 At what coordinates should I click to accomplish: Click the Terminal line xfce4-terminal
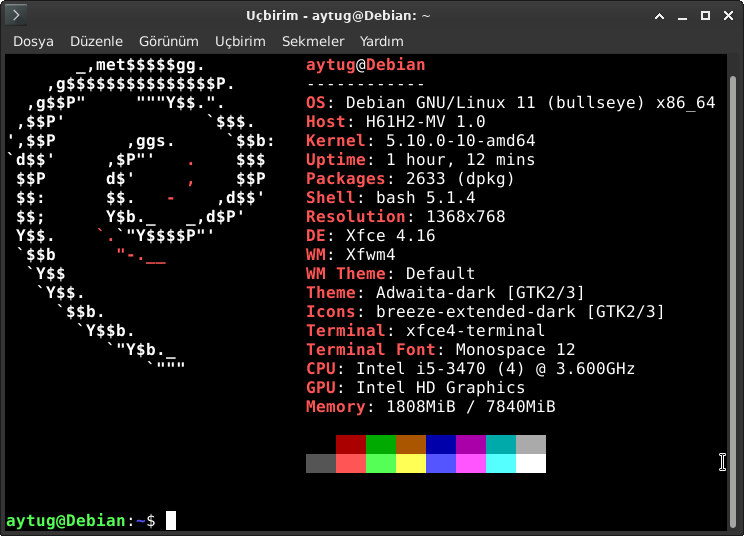click(x=426, y=330)
